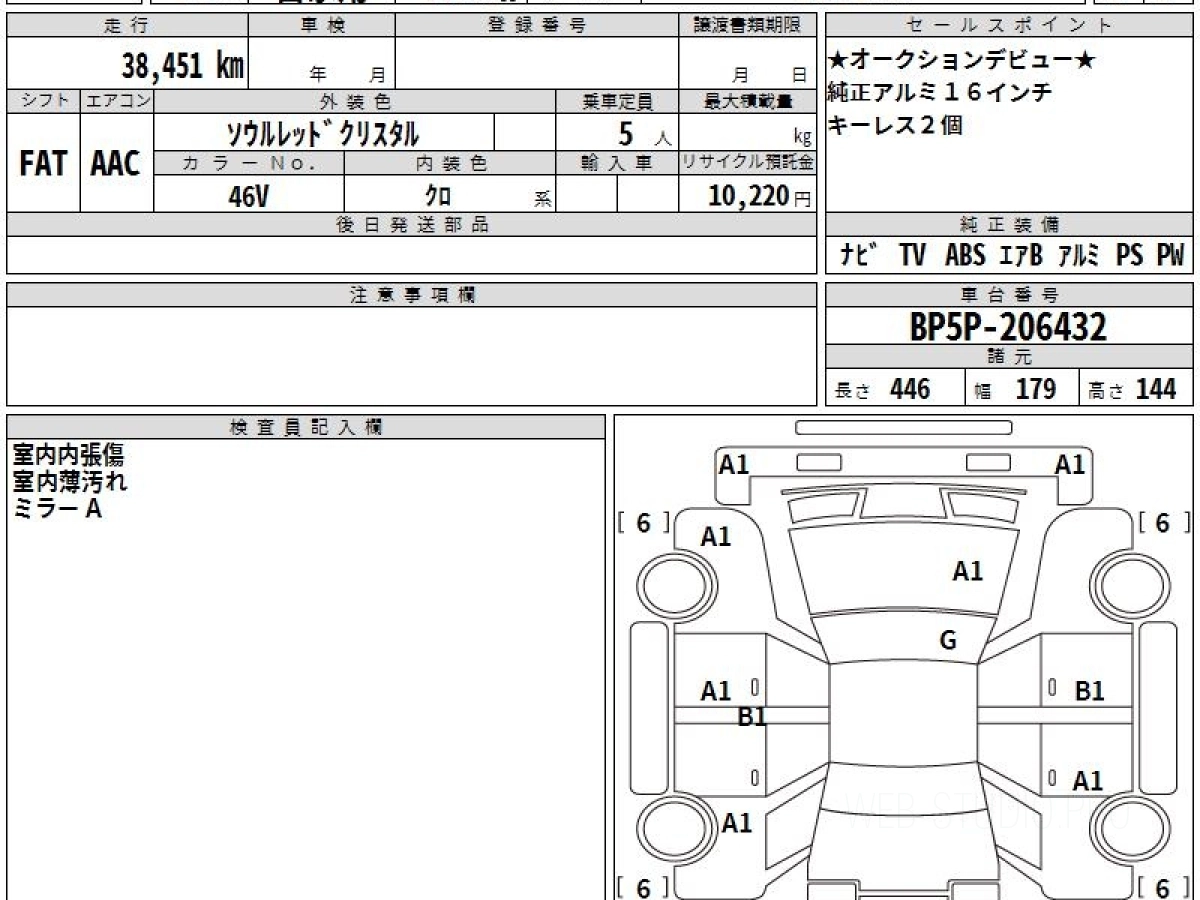Click the 内装色 header

pyautogui.click(x=450, y=164)
